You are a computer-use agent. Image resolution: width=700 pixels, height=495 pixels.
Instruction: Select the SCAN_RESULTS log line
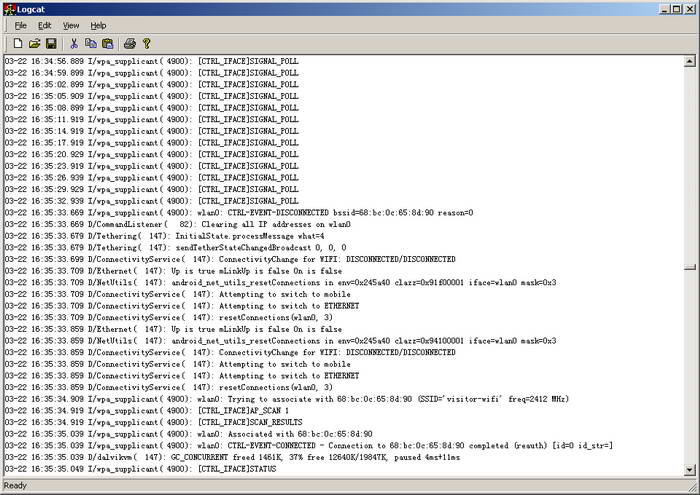coord(154,422)
